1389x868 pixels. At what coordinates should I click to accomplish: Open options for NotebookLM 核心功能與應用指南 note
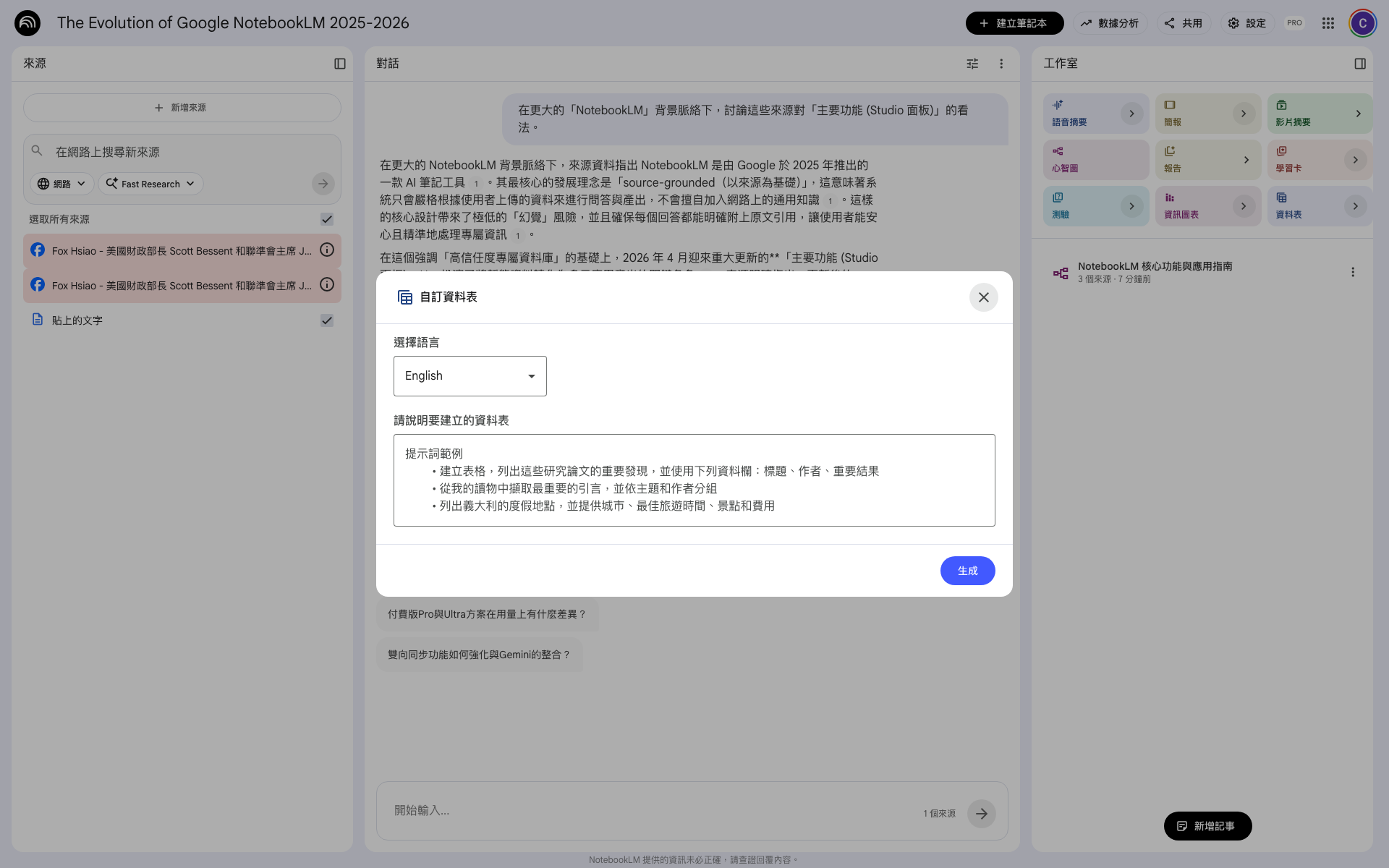point(1353,272)
